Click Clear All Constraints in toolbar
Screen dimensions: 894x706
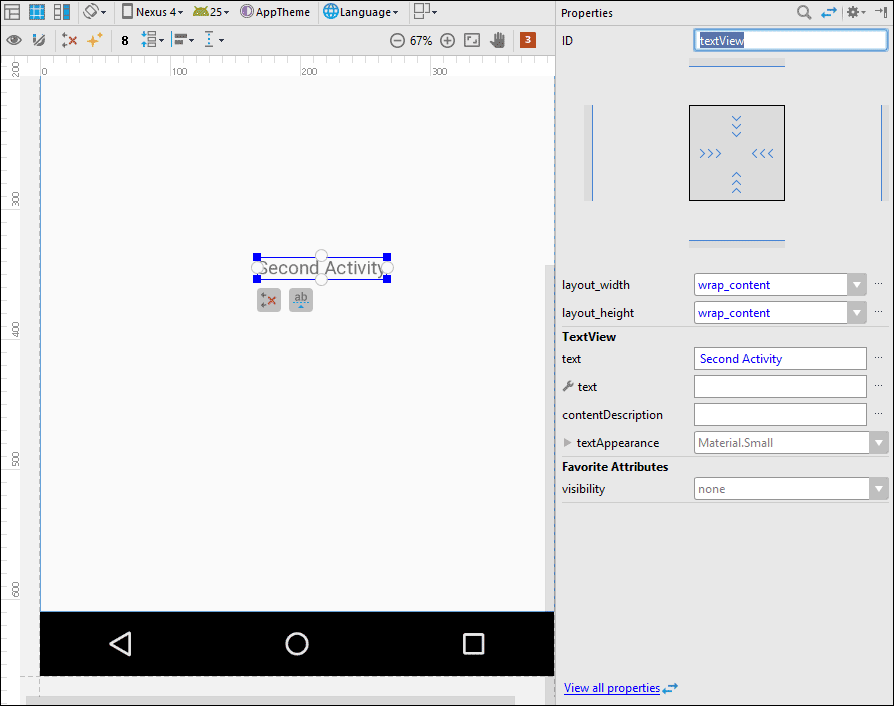click(69, 41)
